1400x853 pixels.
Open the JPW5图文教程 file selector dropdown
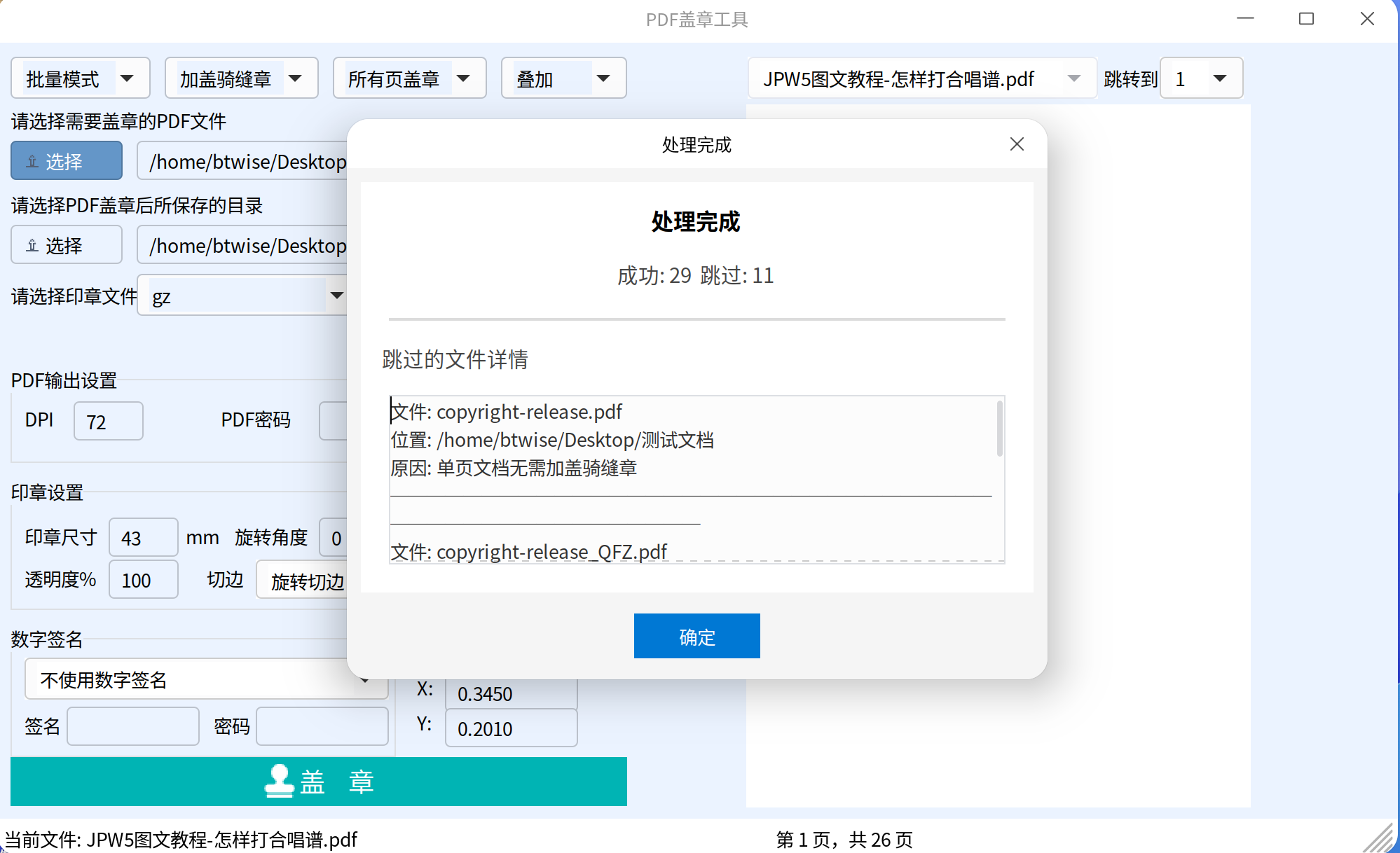(922, 78)
